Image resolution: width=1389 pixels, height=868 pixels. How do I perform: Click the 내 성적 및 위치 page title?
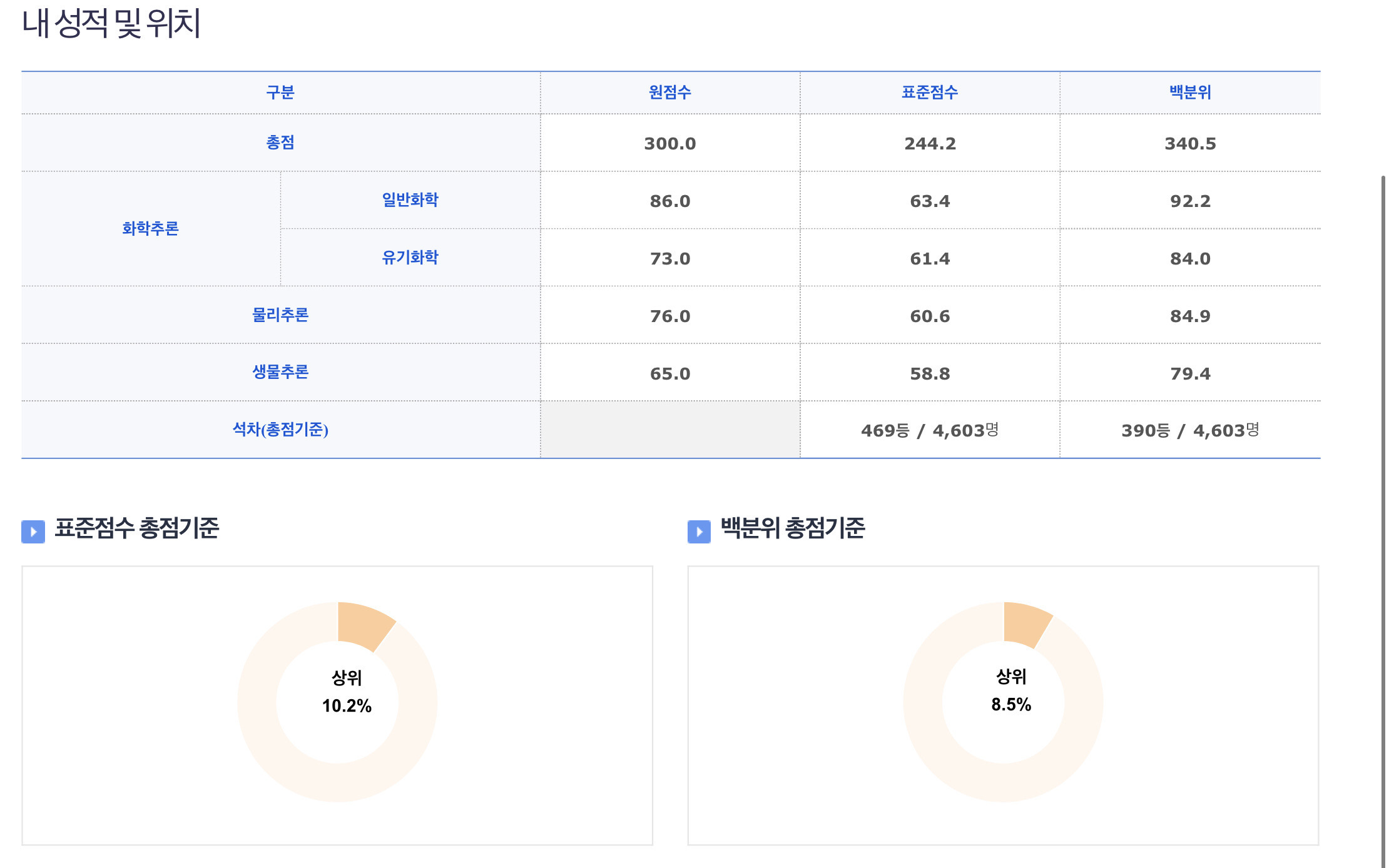[x=111, y=24]
